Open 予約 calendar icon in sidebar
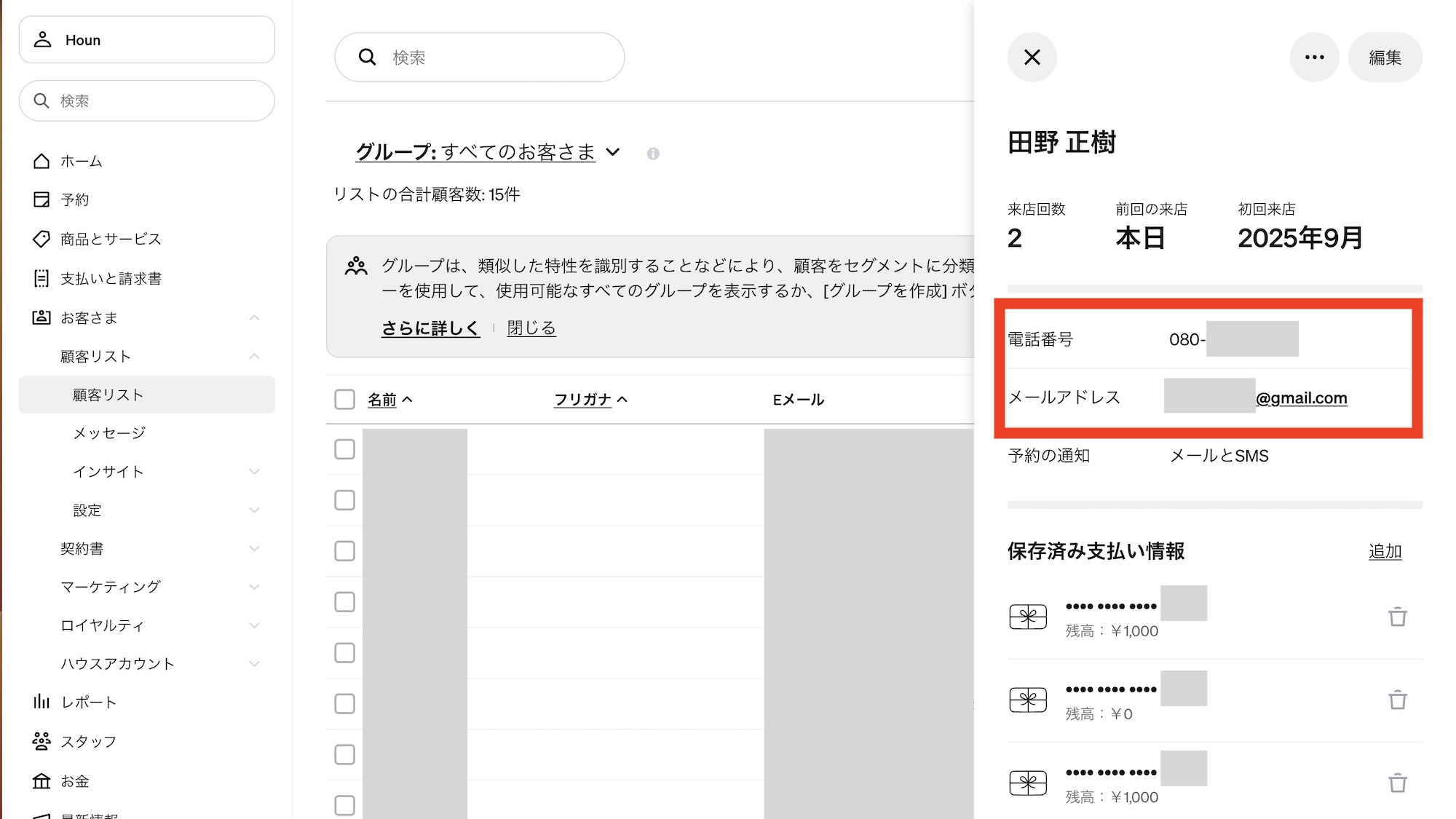Screen dimensions: 1456x819 (x=41, y=199)
